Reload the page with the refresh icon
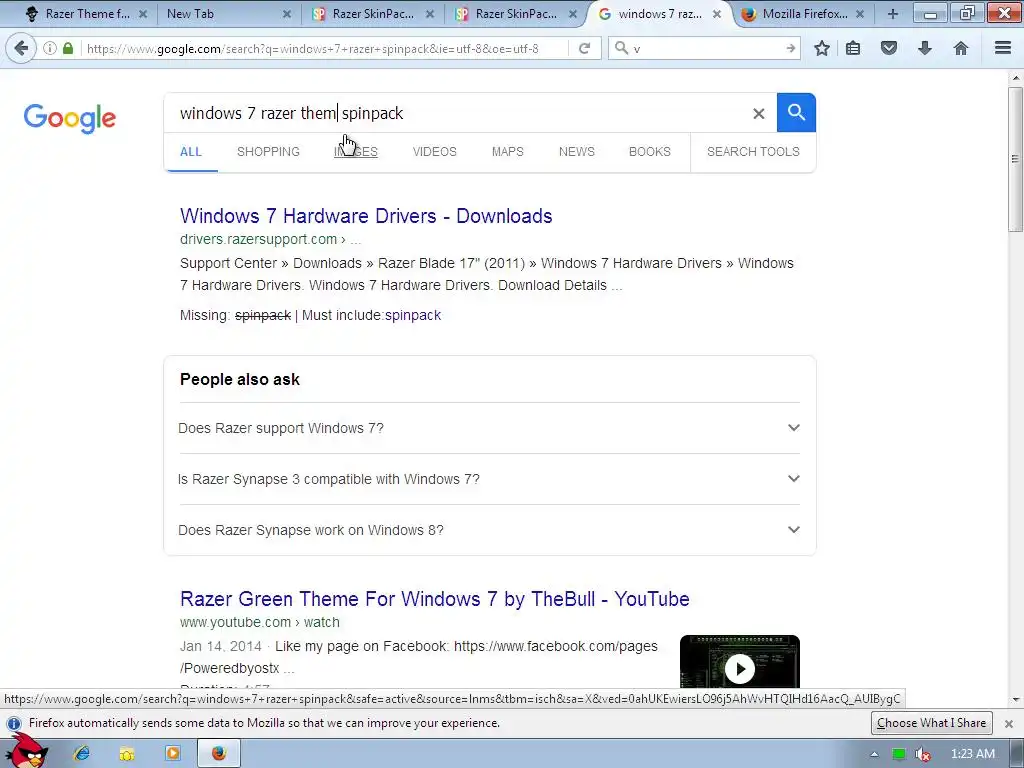1024x768 pixels. 584,48
